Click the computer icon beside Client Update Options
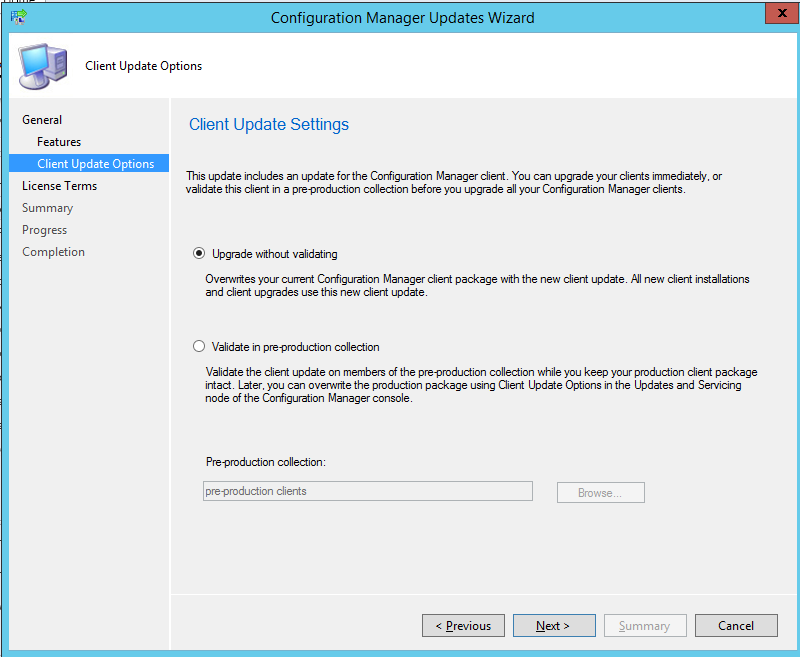Image resolution: width=800 pixels, height=657 pixels. (x=43, y=66)
